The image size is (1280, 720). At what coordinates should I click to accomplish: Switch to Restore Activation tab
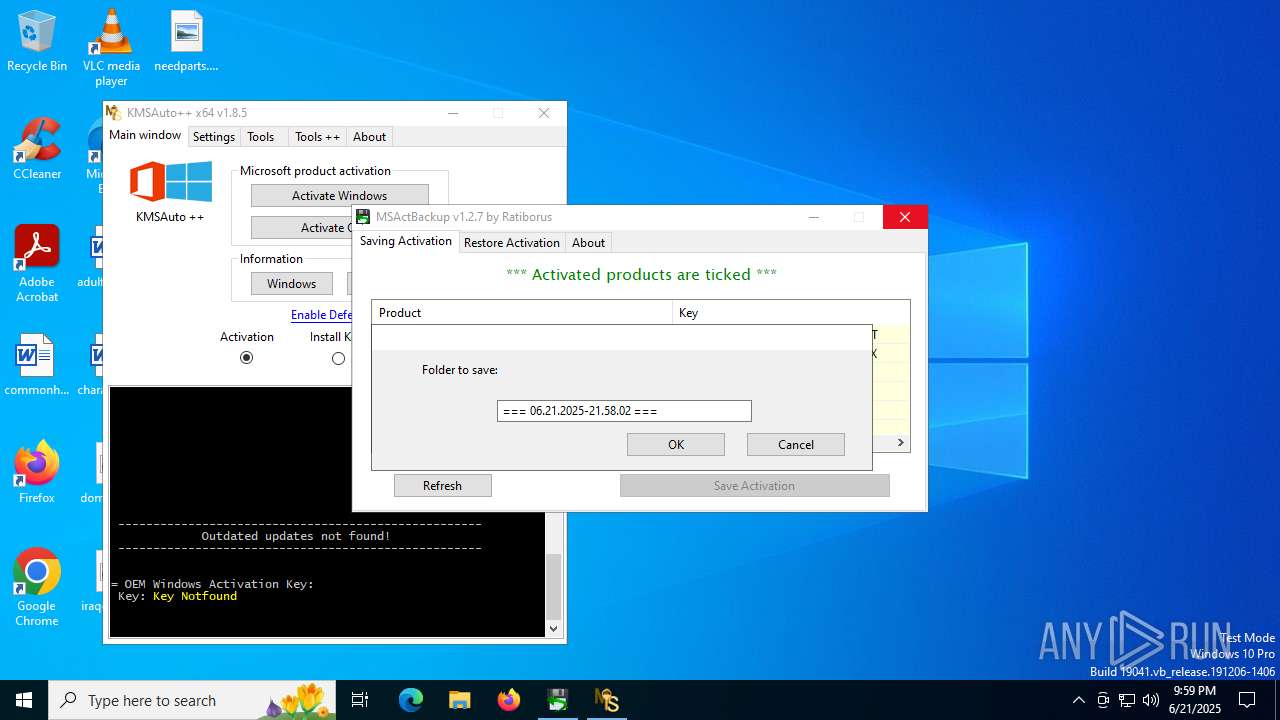(512, 243)
